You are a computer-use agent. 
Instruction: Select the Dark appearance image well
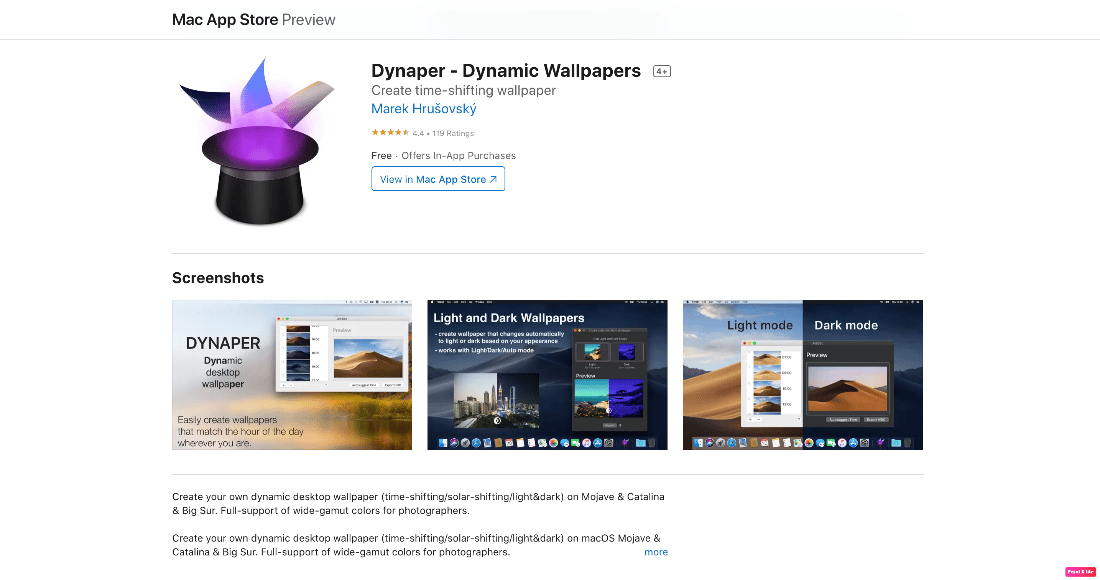[x=627, y=350]
